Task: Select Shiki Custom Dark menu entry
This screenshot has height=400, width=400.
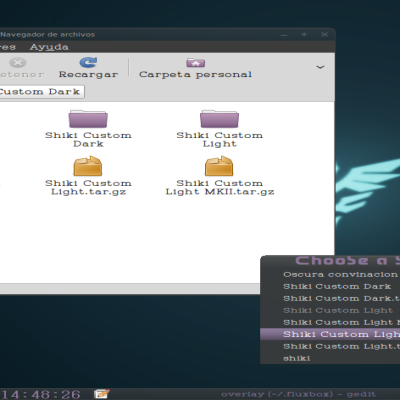Action: 330,286
